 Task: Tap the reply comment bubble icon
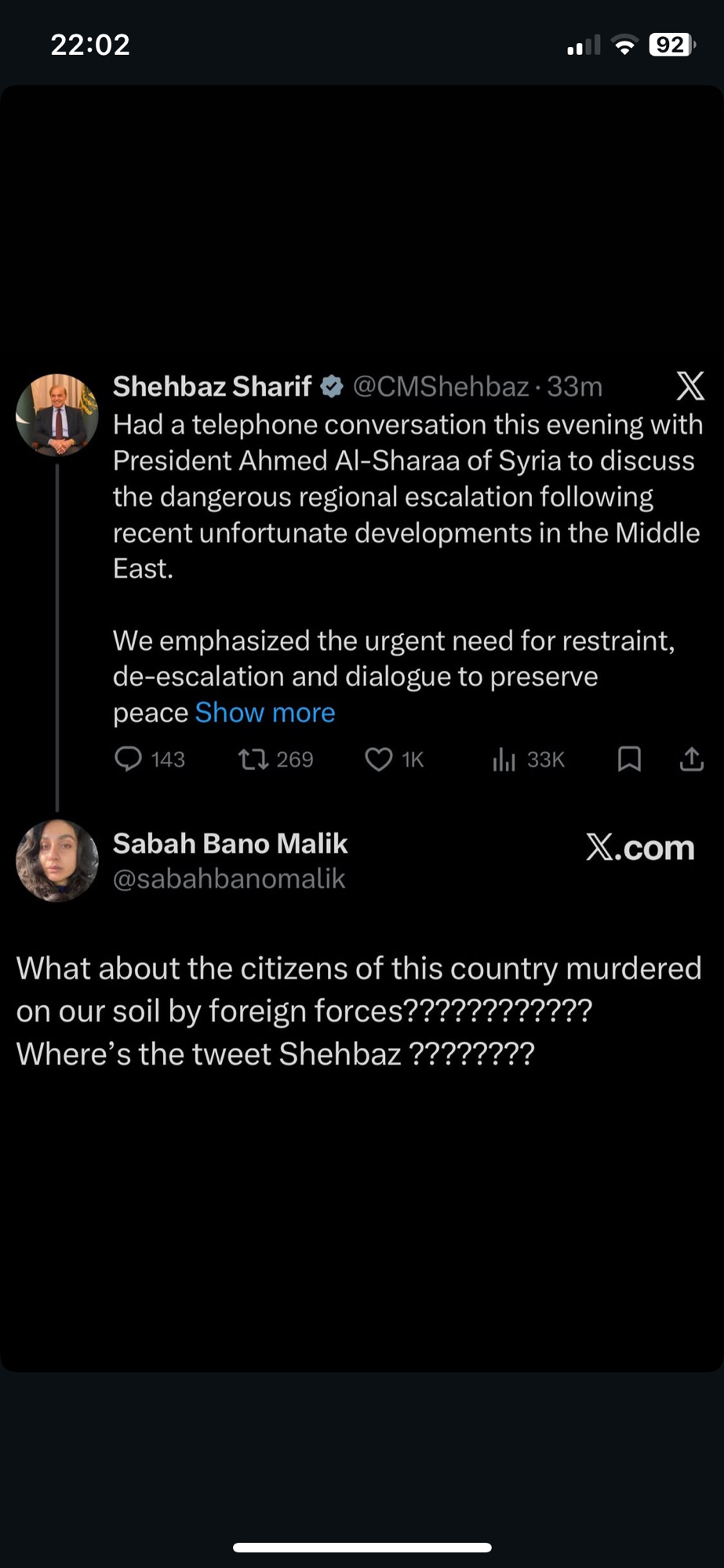(128, 759)
